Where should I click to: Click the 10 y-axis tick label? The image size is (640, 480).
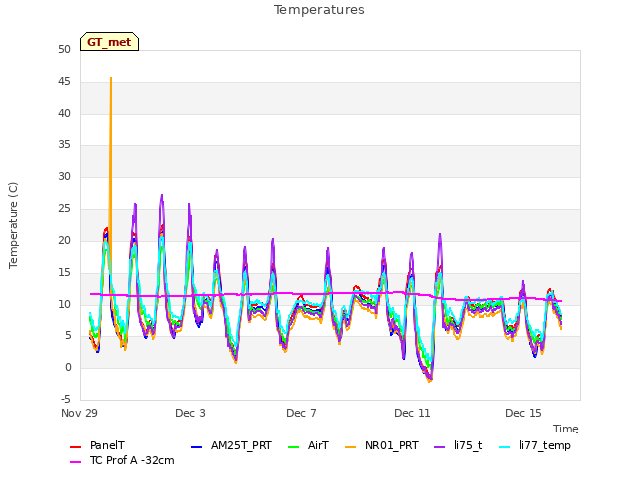coord(64,304)
